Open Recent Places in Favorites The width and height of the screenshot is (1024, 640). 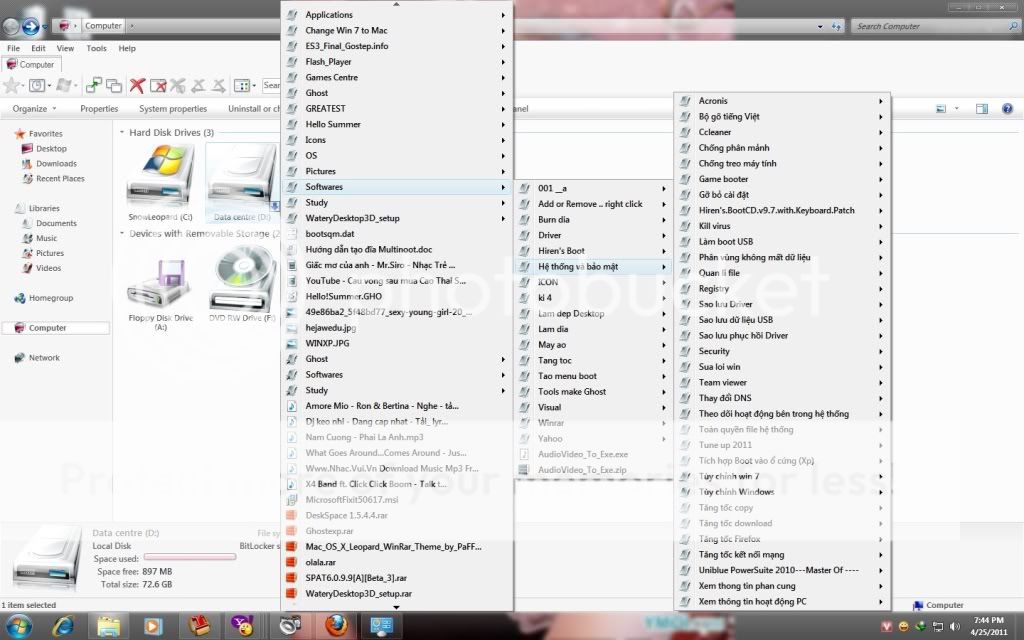coord(60,179)
